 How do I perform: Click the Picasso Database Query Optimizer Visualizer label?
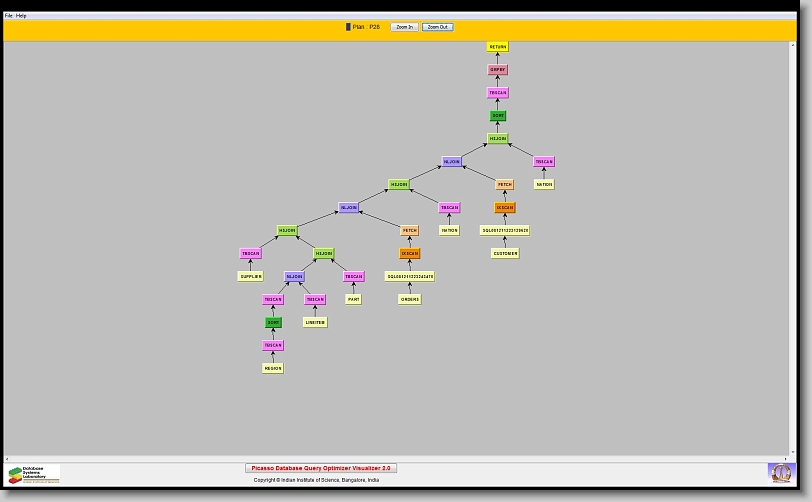coord(321,468)
